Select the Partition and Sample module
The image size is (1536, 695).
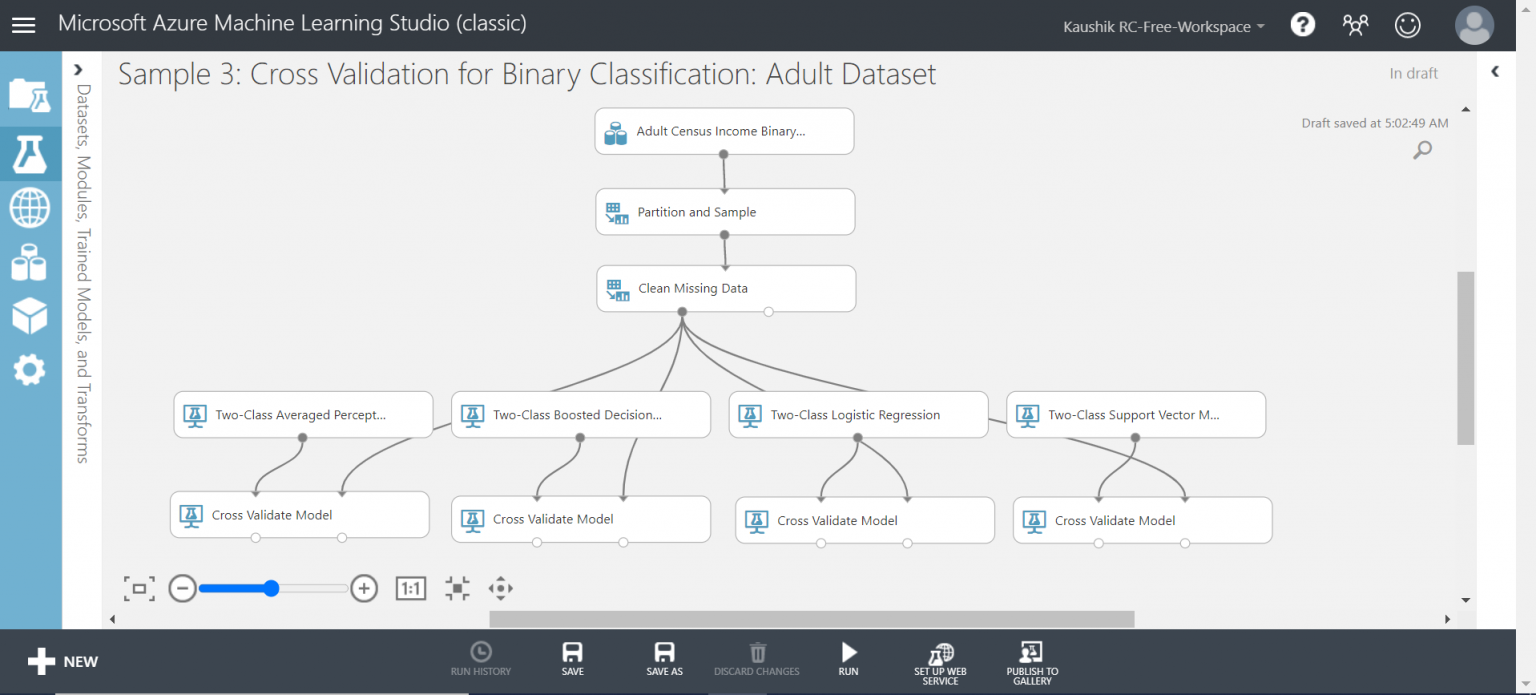tap(725, 212)
